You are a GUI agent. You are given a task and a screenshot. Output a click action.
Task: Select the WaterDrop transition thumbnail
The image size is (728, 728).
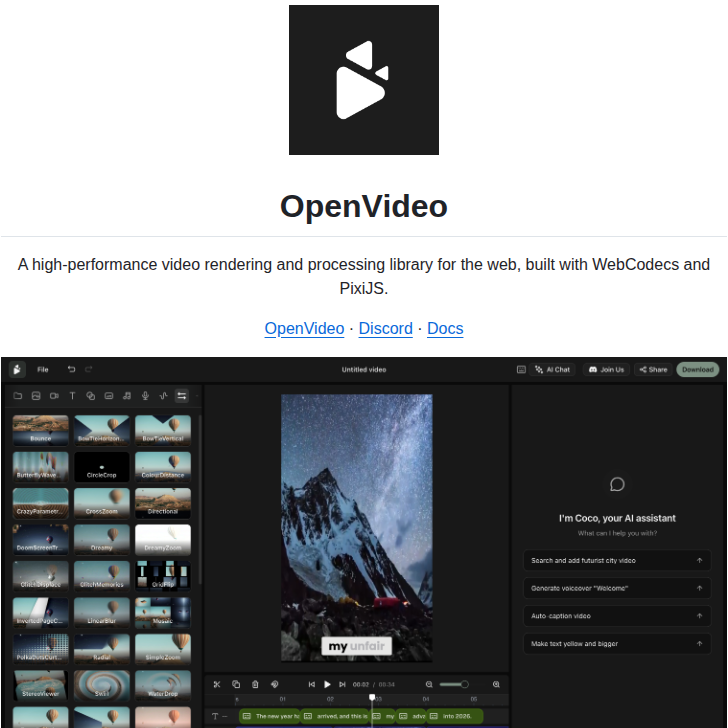(x=163, y=685)
